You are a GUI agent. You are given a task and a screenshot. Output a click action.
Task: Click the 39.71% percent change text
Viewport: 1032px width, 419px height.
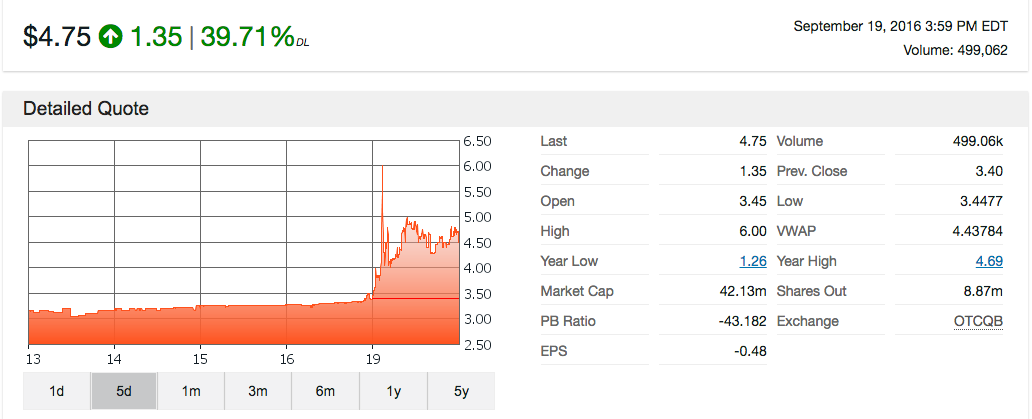(x=247, y=37)
